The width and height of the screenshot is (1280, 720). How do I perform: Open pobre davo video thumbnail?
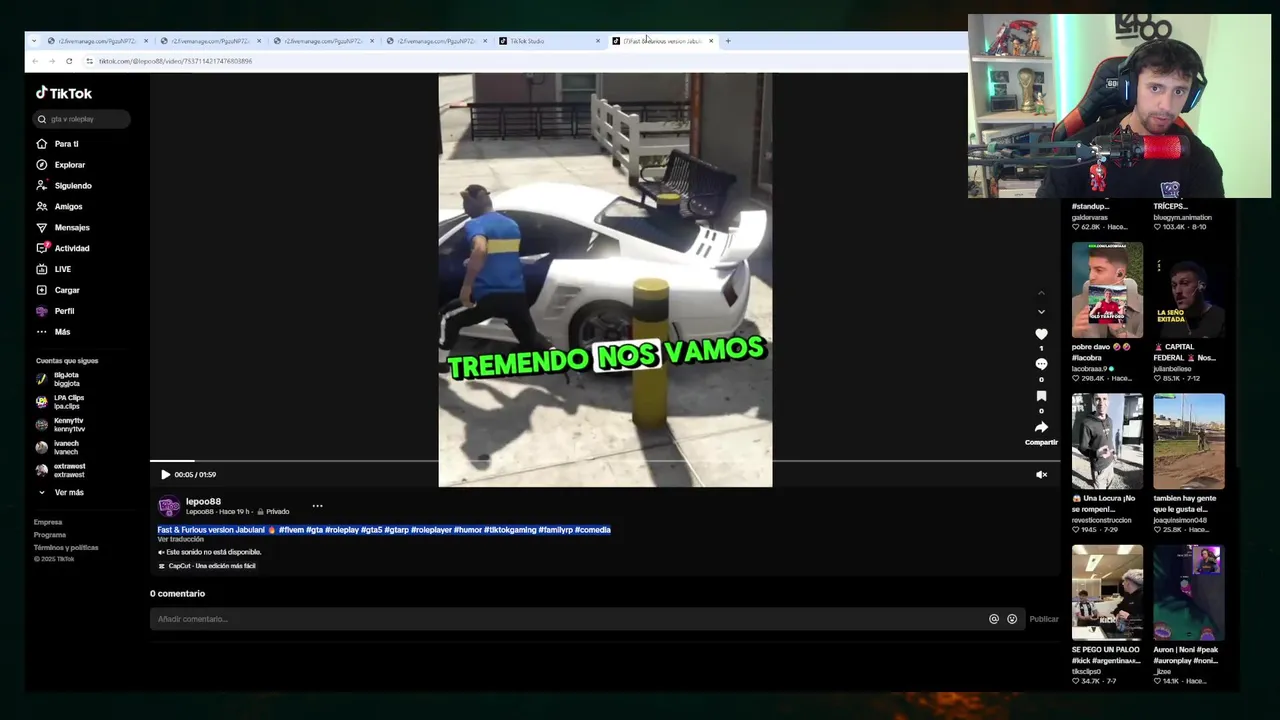[x=1107, y=290]
